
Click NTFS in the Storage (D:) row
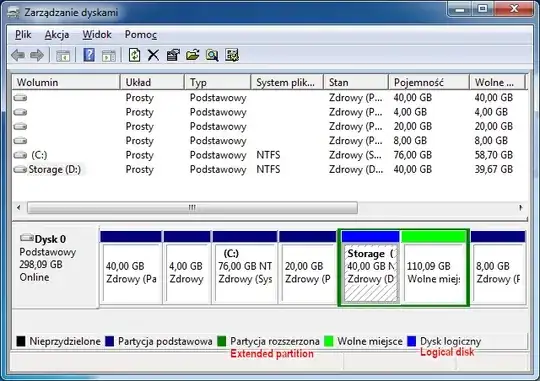268,169
